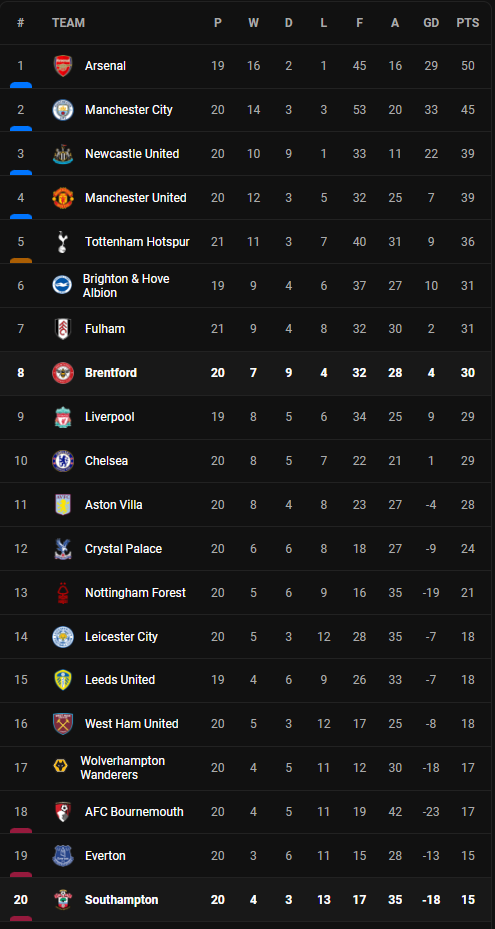Click the Liverpool club crest
Screen dimensions: 495x929
point(62,417)
